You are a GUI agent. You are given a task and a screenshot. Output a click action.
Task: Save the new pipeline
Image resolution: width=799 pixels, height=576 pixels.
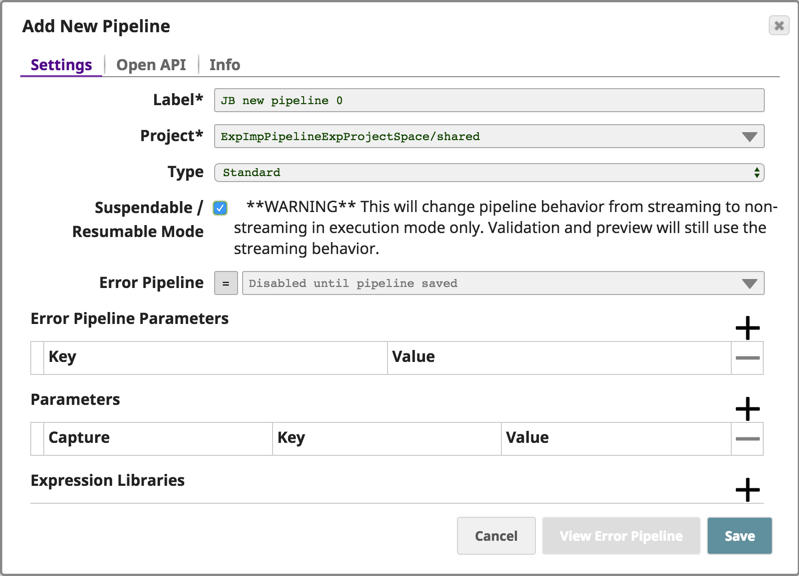pos(740,536)
